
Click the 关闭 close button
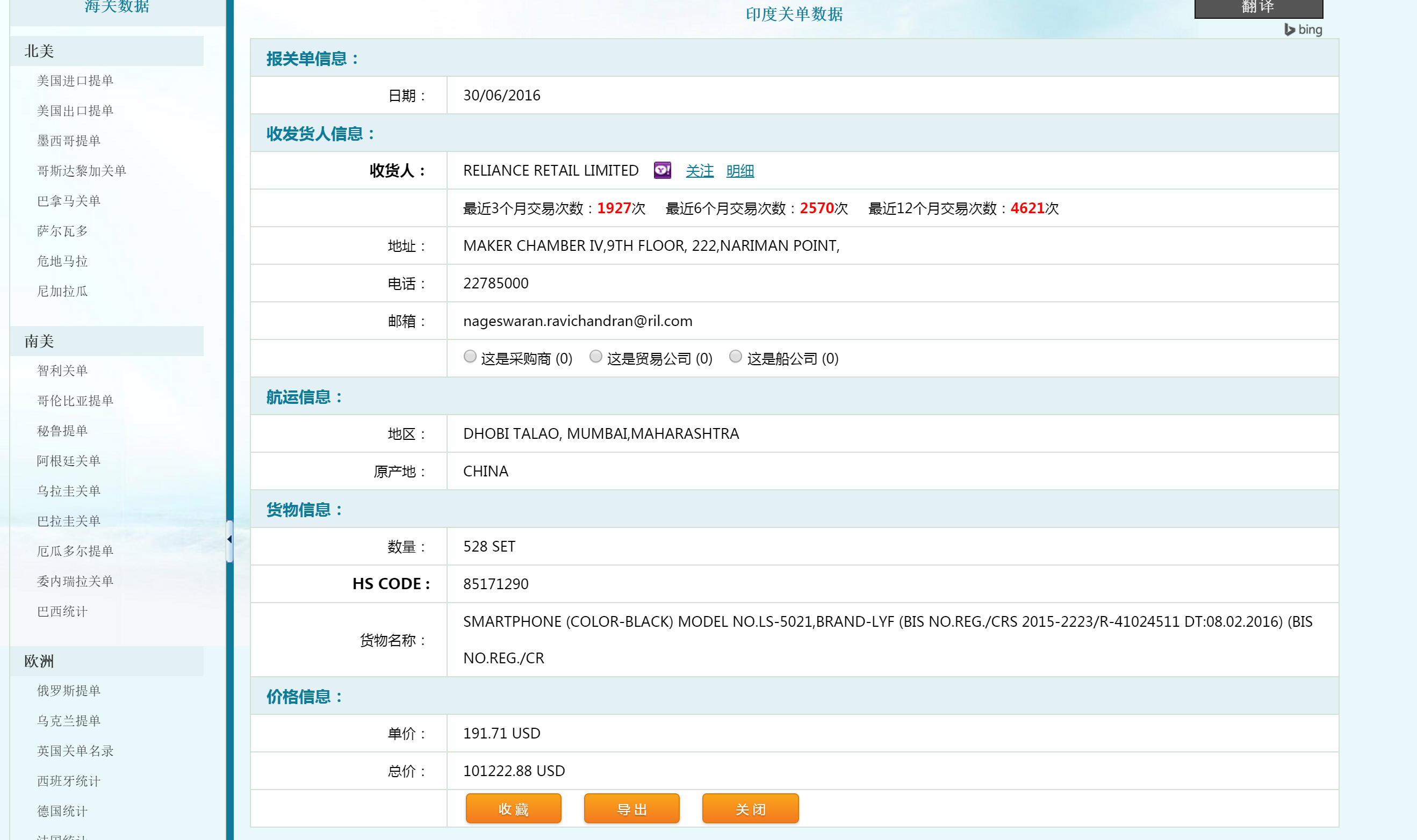750,809
